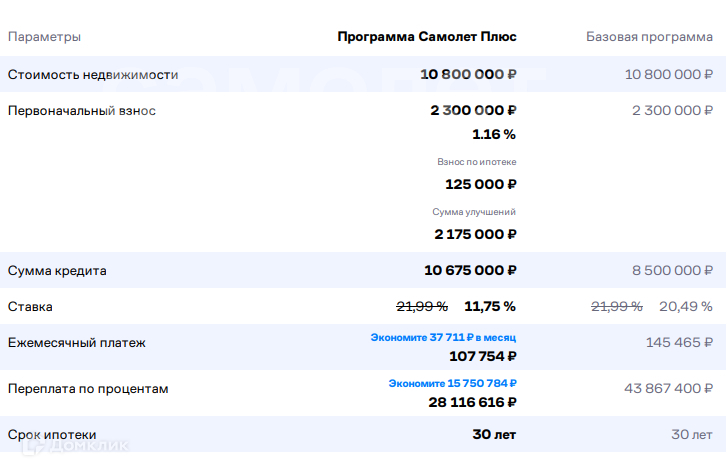Click the 'Срок ипотеки' row label
This screenshot has height=471, width=728.
(52, 434)
